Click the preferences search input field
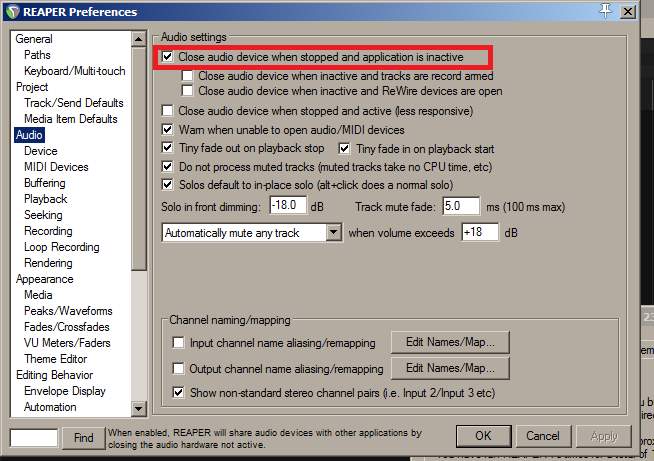The width and height of the screenshot is (654, 461). [34, 438]
